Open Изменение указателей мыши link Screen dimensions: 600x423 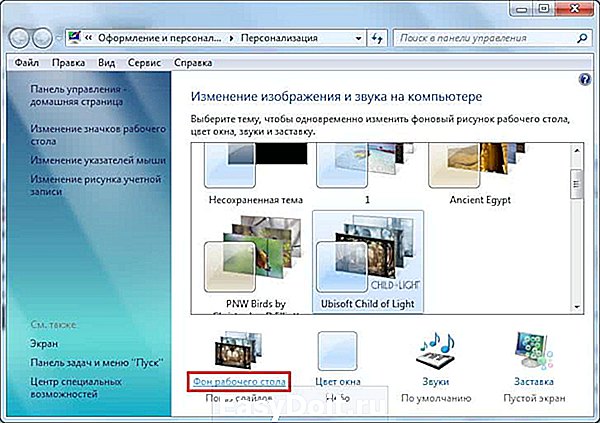(x=98, y=160)
